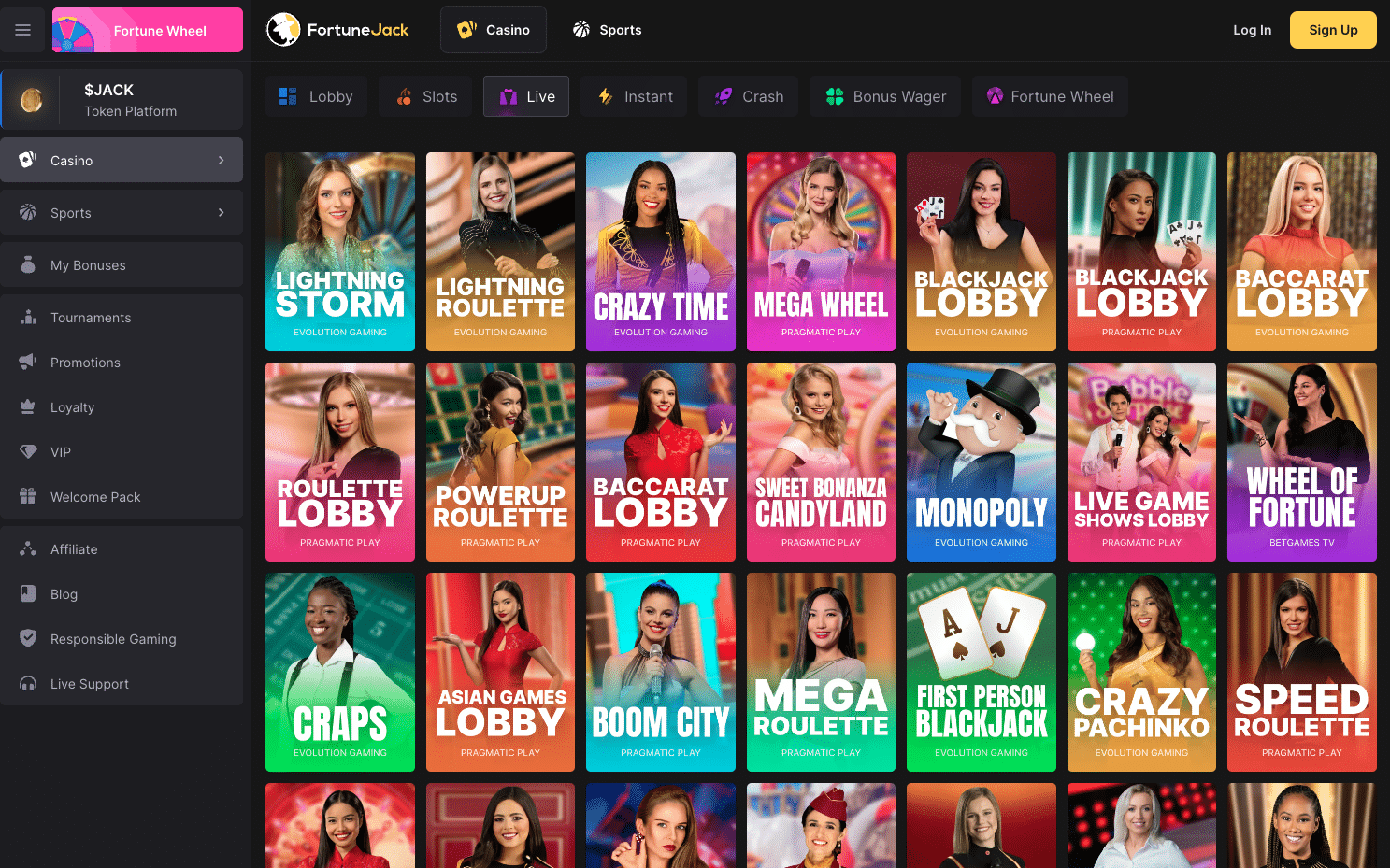1390x868 pixels.
Task: Open the My Bonuses link
Action: pyautogui.click(x=122, y=264)
